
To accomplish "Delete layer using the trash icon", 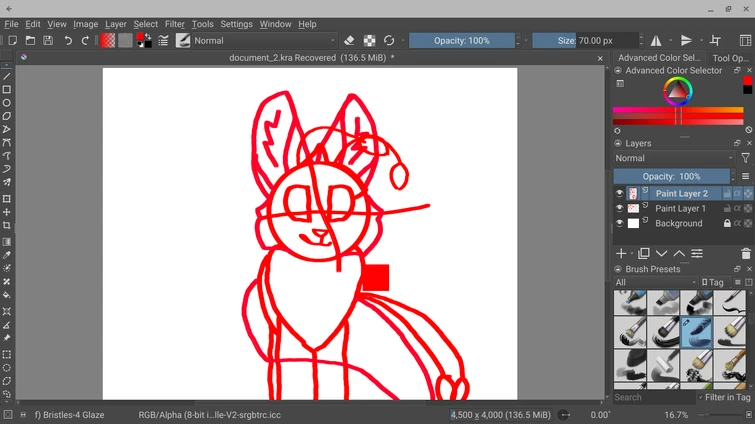I will (746, 254).
